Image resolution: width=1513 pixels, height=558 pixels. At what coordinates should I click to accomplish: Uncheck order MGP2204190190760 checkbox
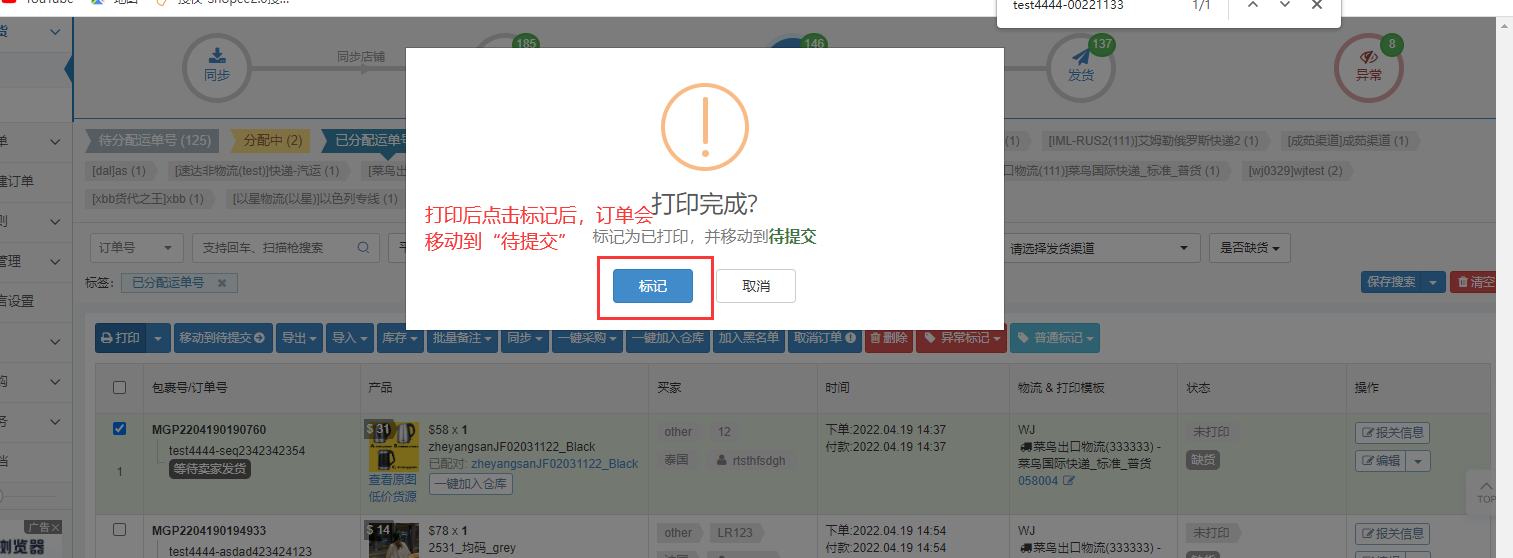pos(120,429)
